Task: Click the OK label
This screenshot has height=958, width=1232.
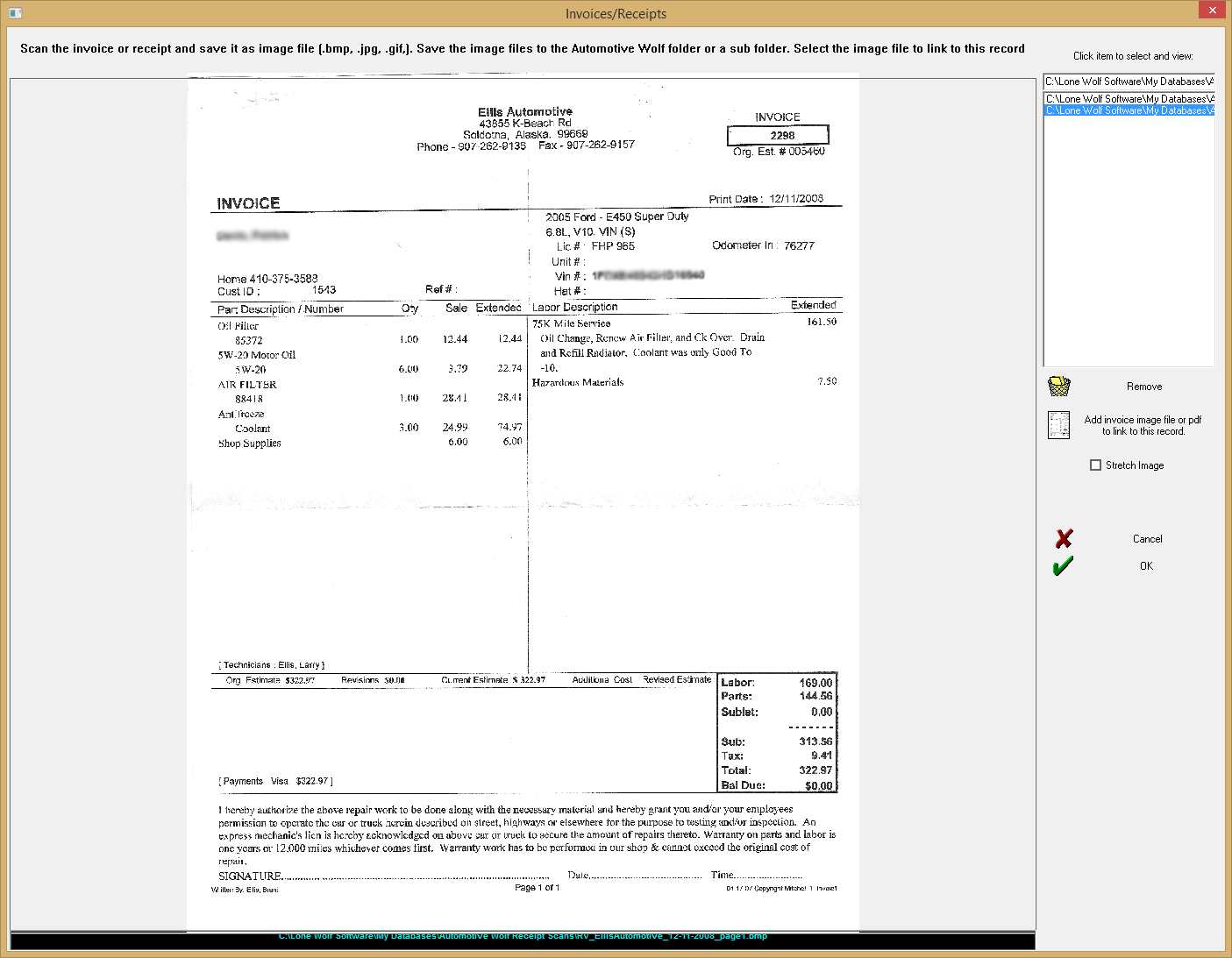Action: [1146, 566]
